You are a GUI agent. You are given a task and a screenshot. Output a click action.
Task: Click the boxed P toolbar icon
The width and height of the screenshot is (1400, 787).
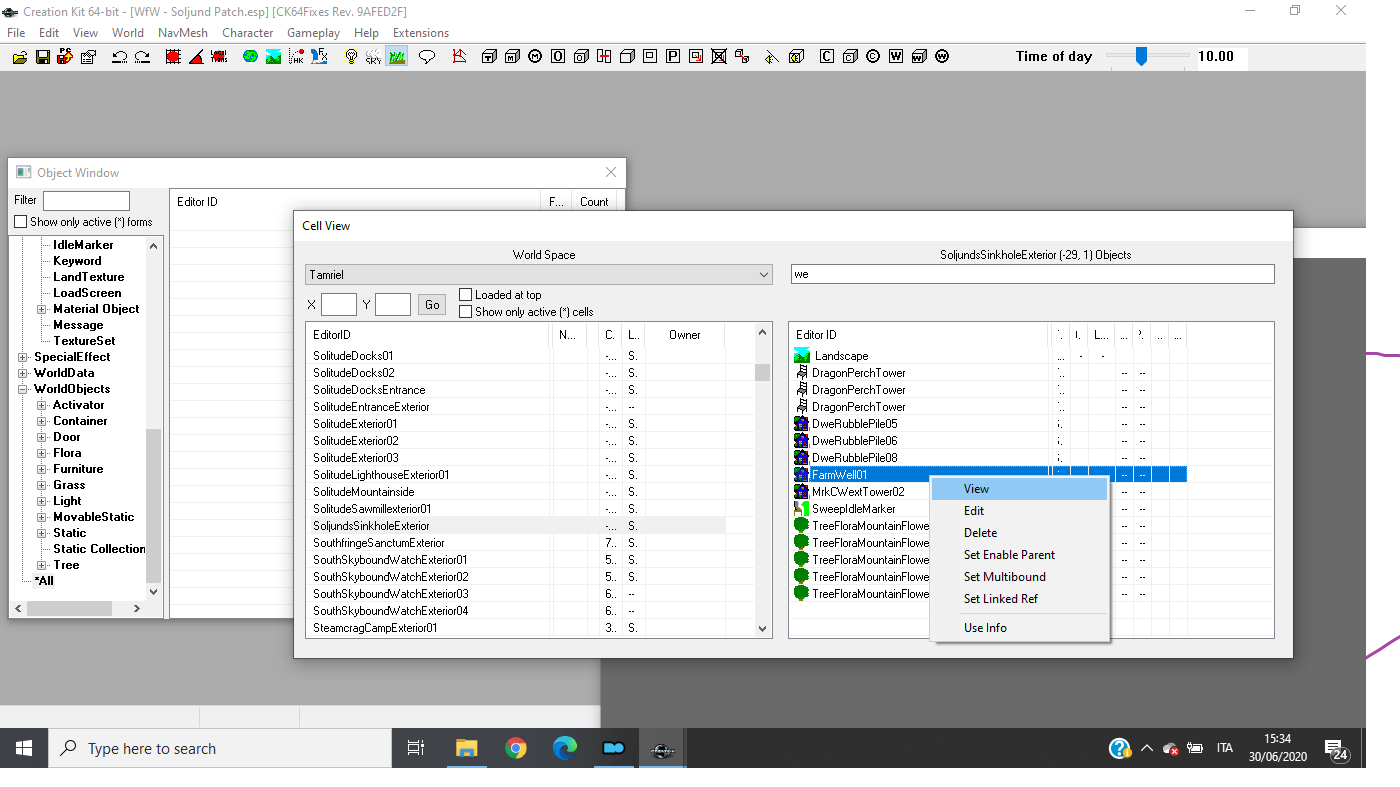673,57
